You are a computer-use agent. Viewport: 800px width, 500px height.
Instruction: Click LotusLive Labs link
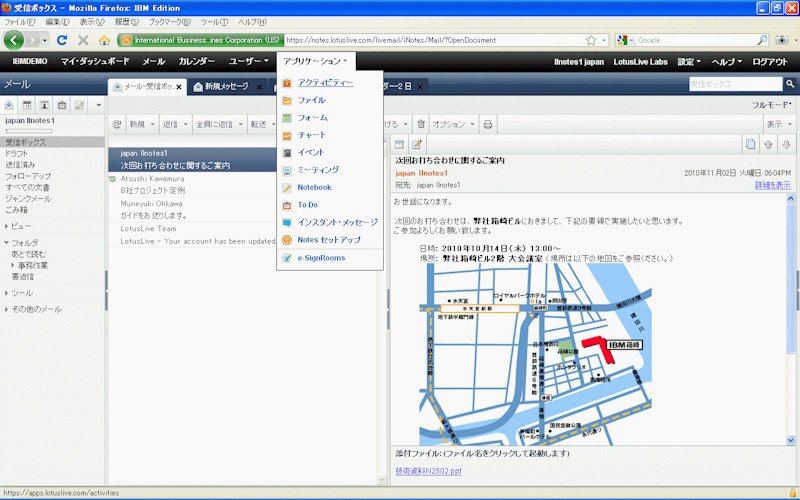(x=640, y=62)
